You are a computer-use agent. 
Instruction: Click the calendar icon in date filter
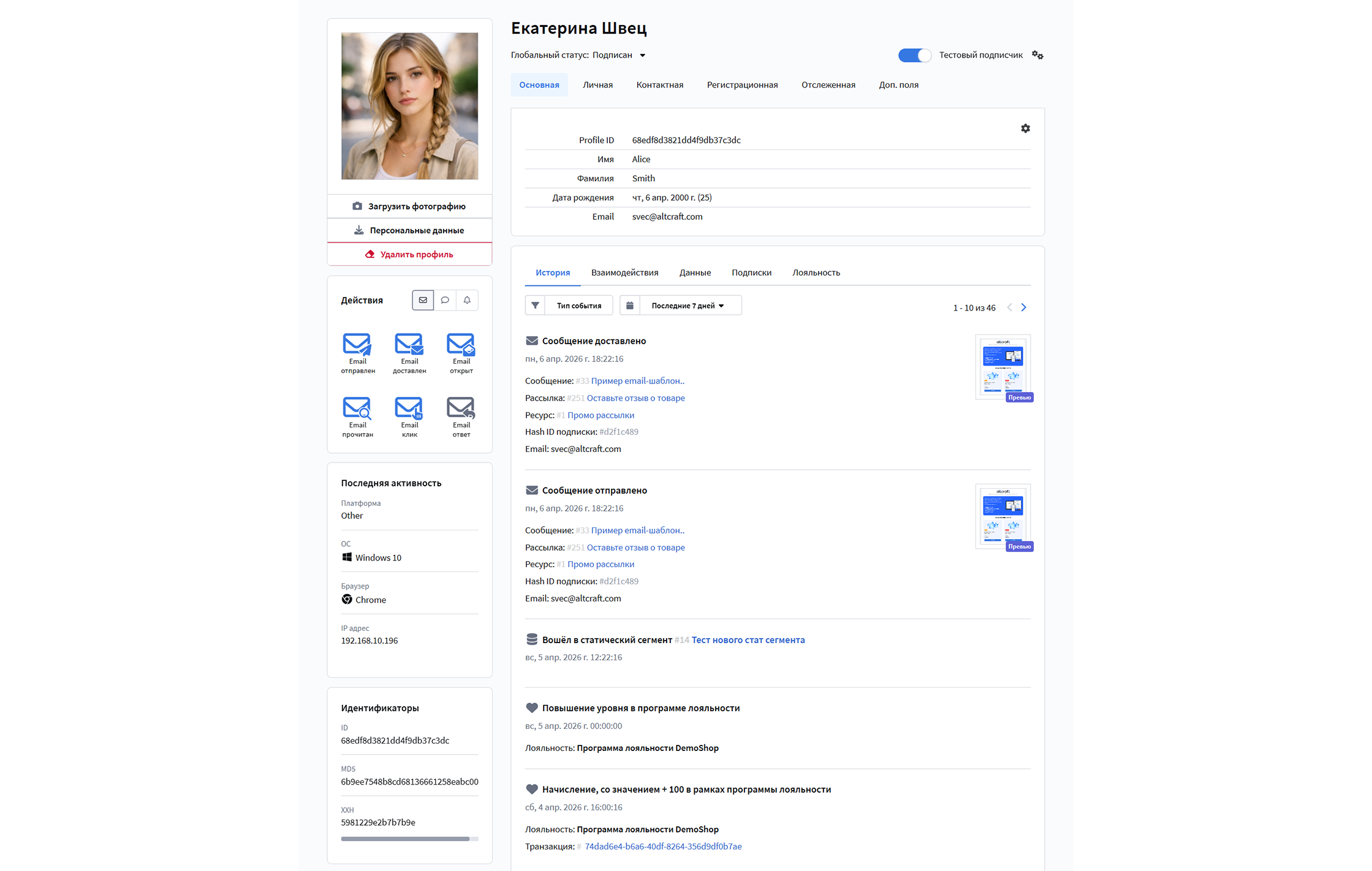pos(630,306)
